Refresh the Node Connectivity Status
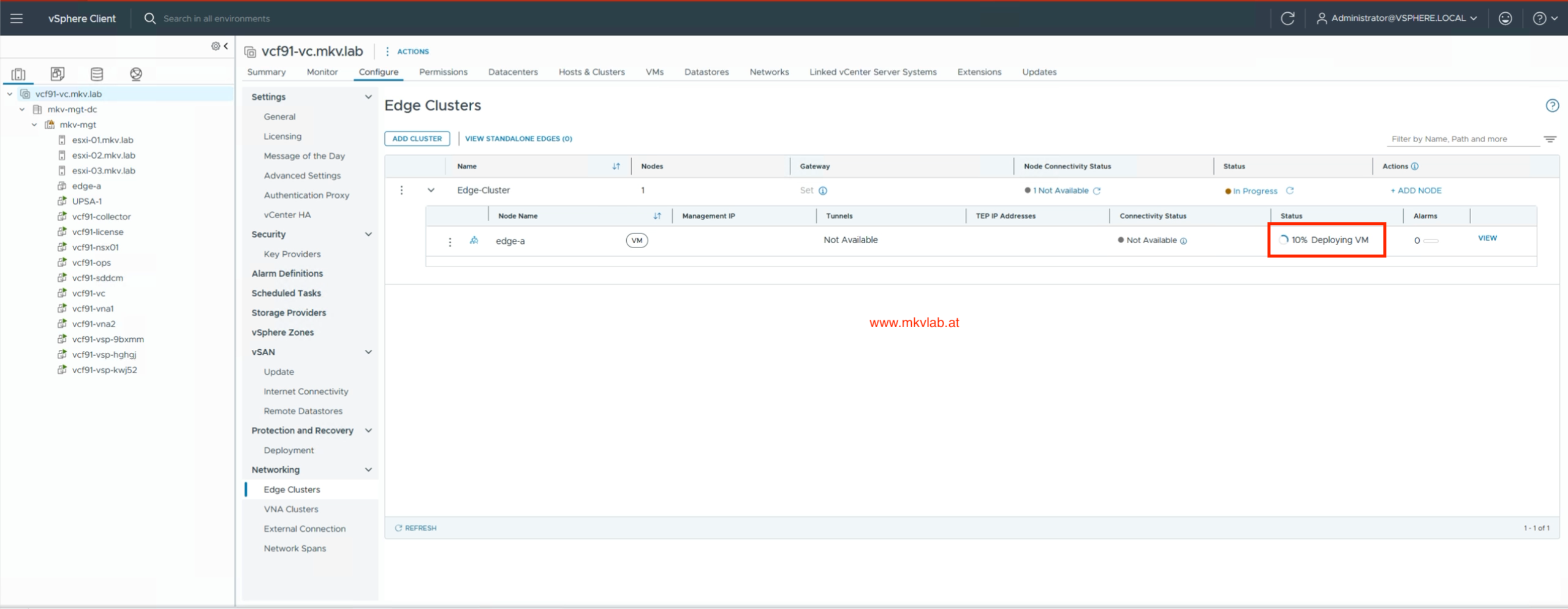1568x609 pixels. coord(1097,191)
